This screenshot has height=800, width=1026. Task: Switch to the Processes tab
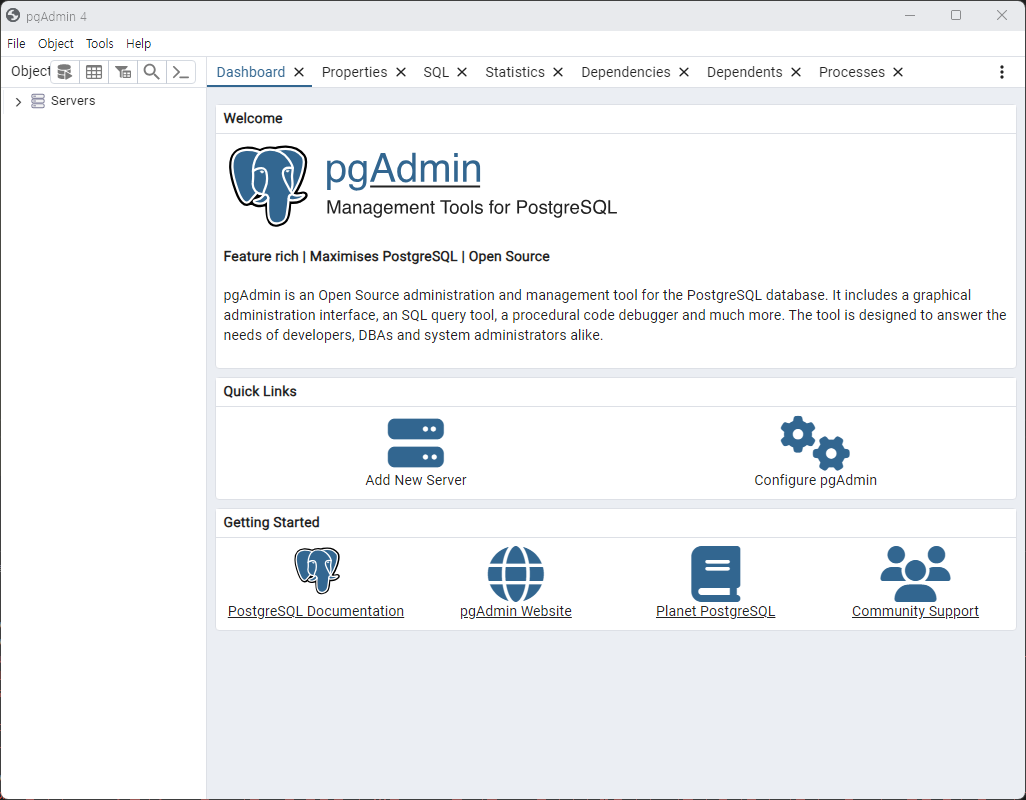[851, 72]
